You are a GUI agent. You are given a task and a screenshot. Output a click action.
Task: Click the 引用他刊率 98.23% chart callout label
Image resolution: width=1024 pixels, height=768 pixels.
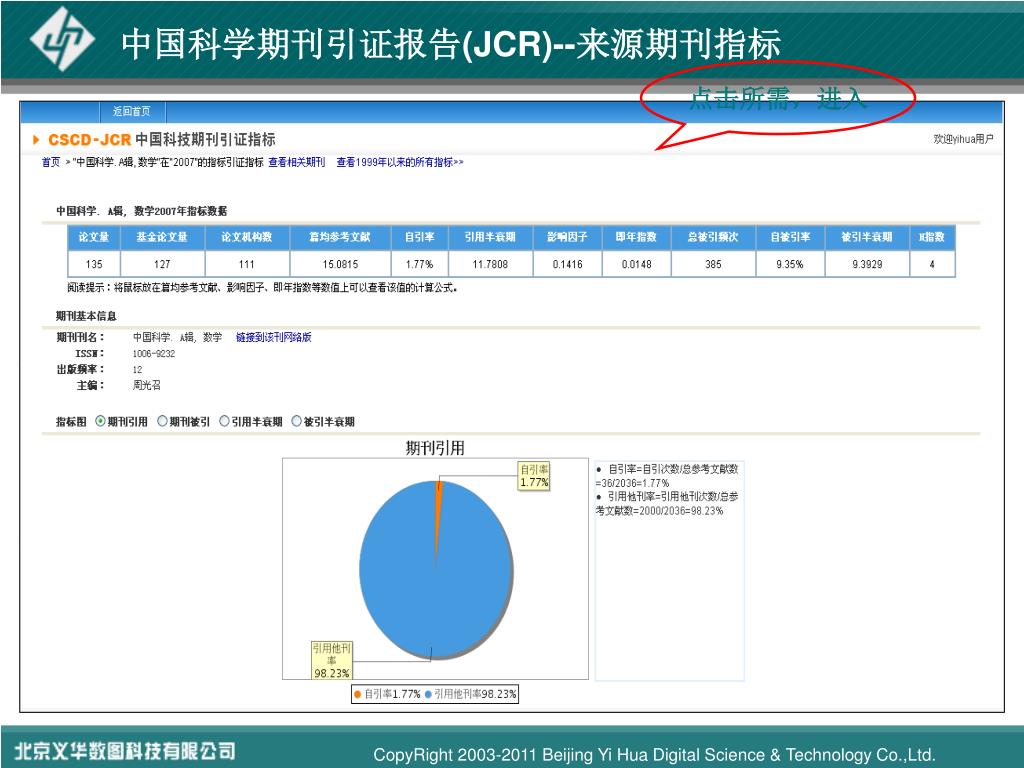pos(332,660)
